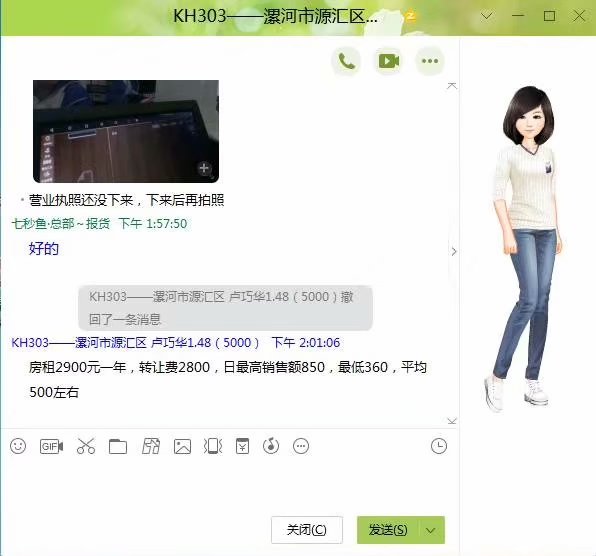Select the scissors screenshot tool

[x=86, y=446]
